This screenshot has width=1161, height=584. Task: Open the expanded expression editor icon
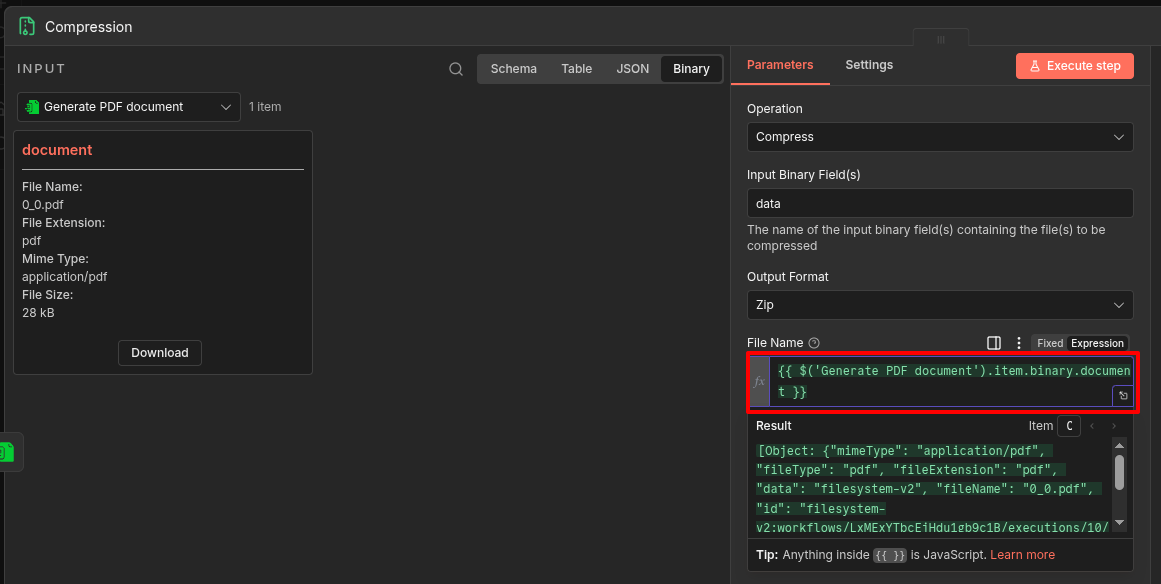[x=1123, y=396]
